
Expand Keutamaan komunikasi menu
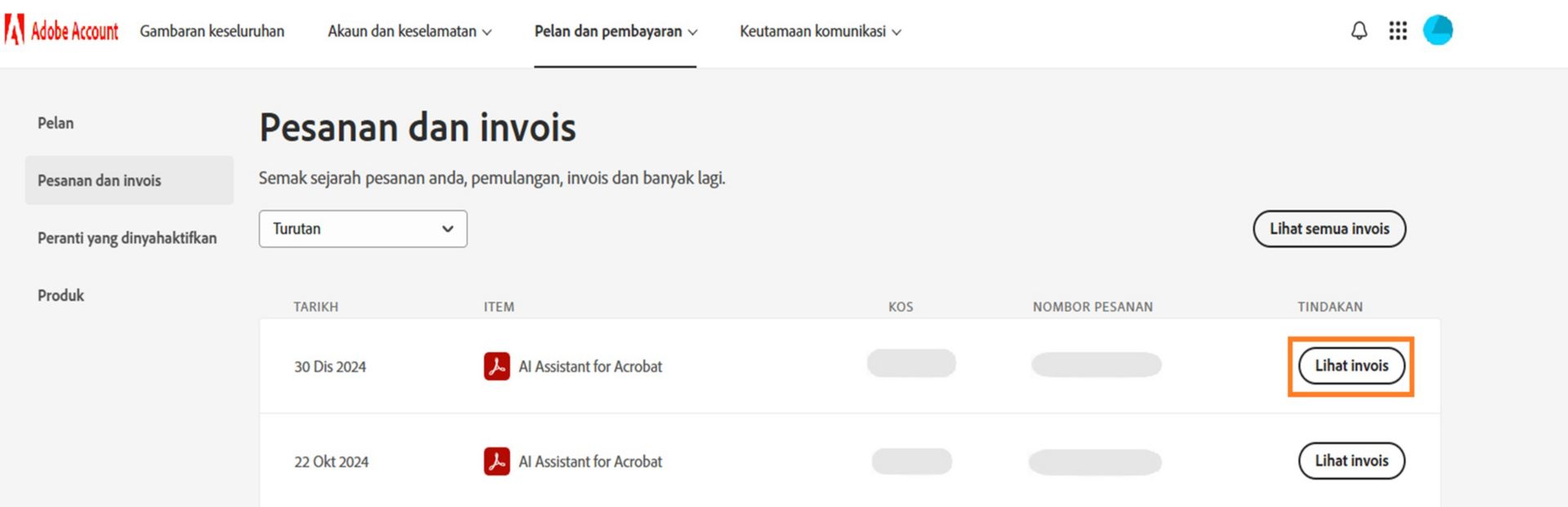pos(820,31)
